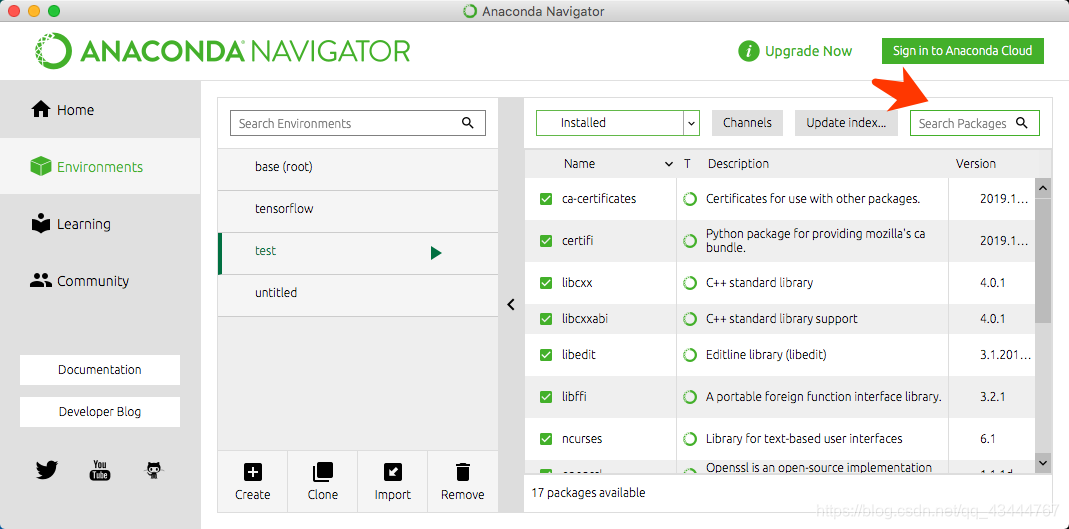Click the Upgrade Now link

809,51
